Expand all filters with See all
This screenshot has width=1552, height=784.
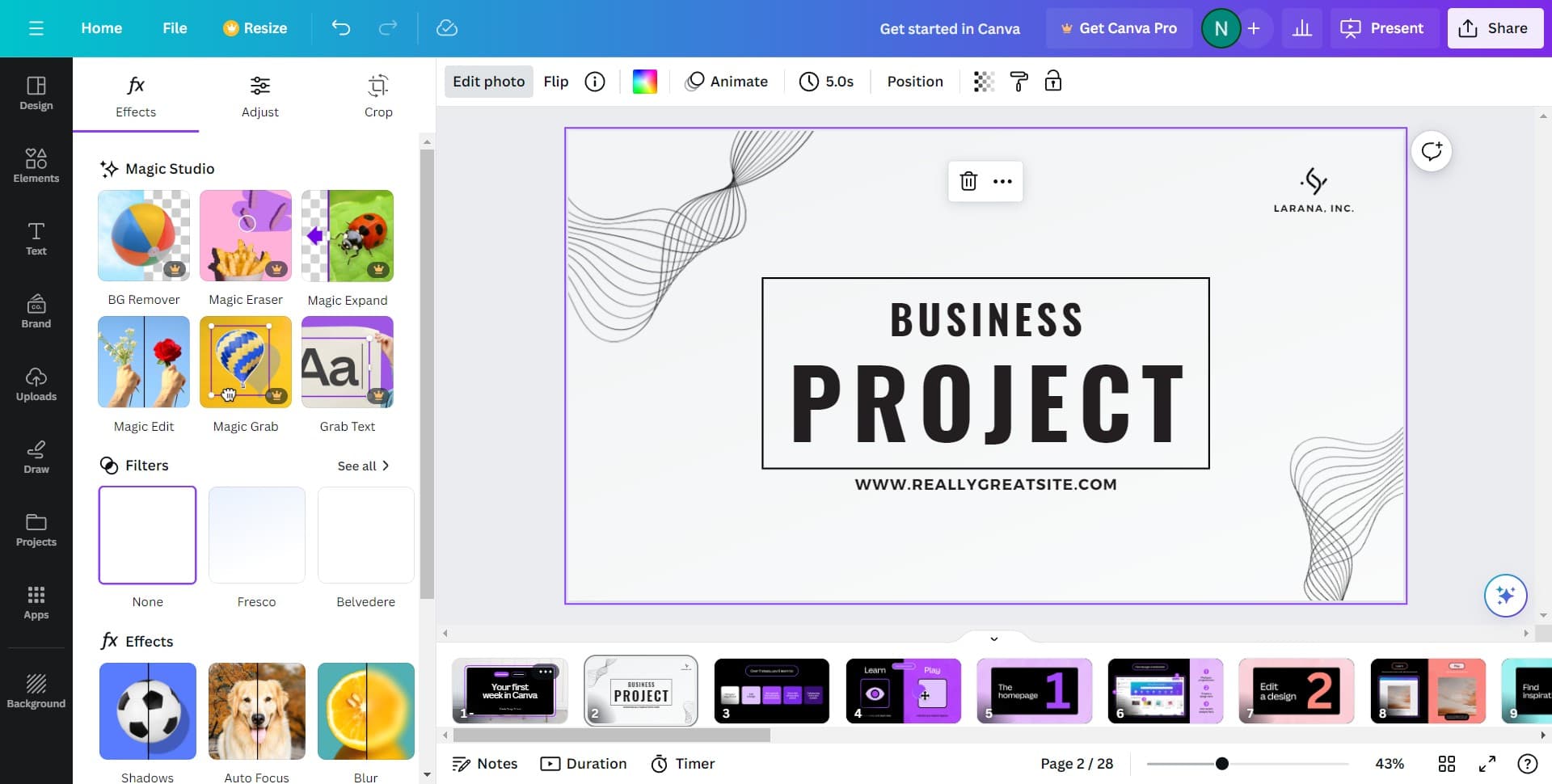[x=363, y=466]
